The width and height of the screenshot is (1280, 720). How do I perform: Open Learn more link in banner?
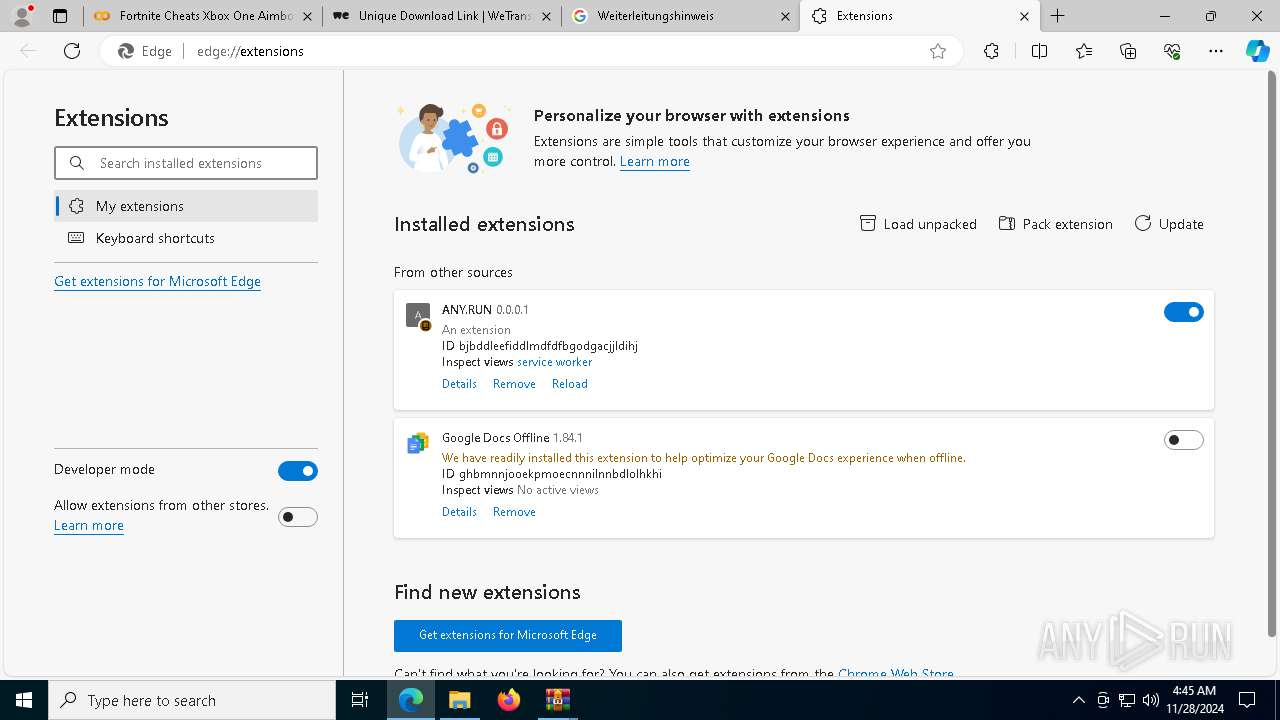point(655,162)
